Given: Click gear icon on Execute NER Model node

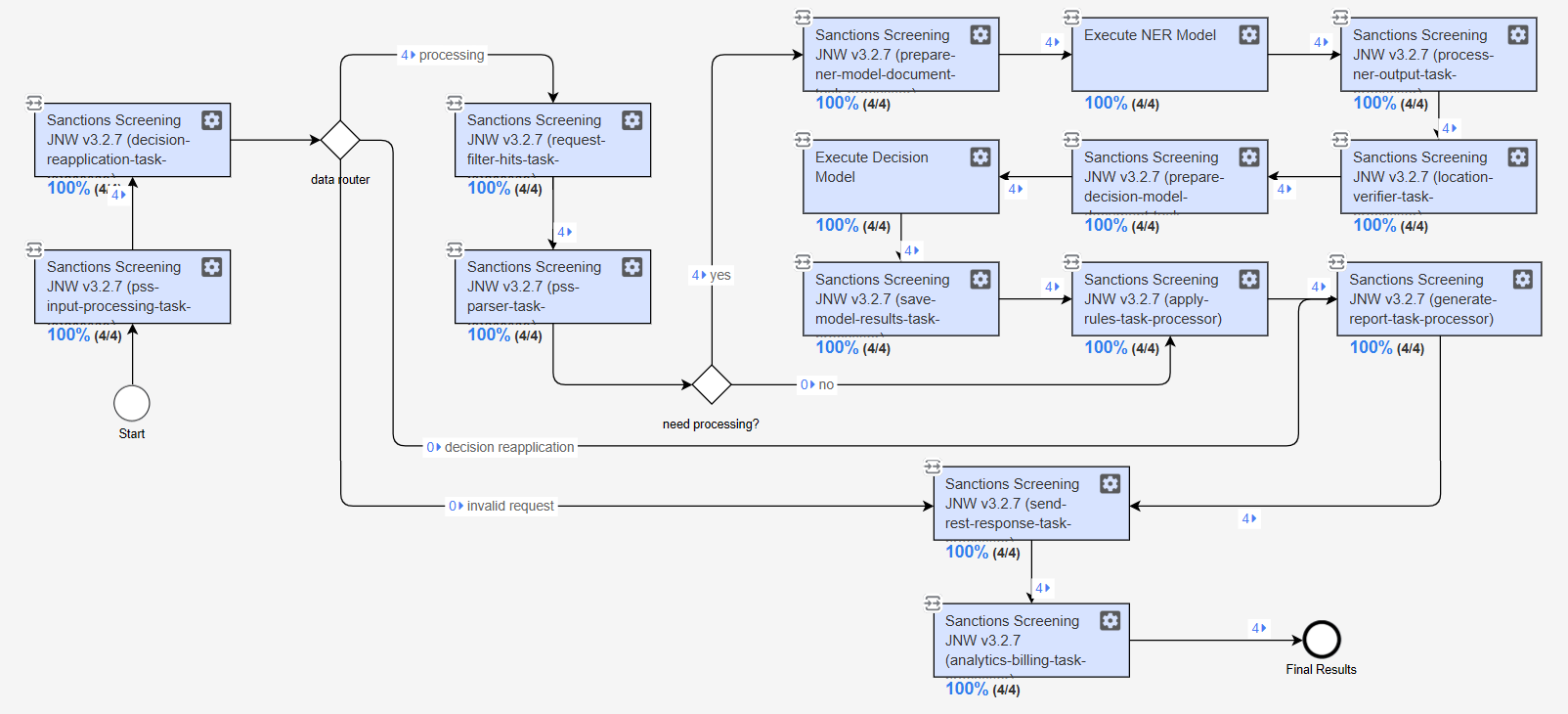Looking at the screenshot, I should pos(1249,35).
